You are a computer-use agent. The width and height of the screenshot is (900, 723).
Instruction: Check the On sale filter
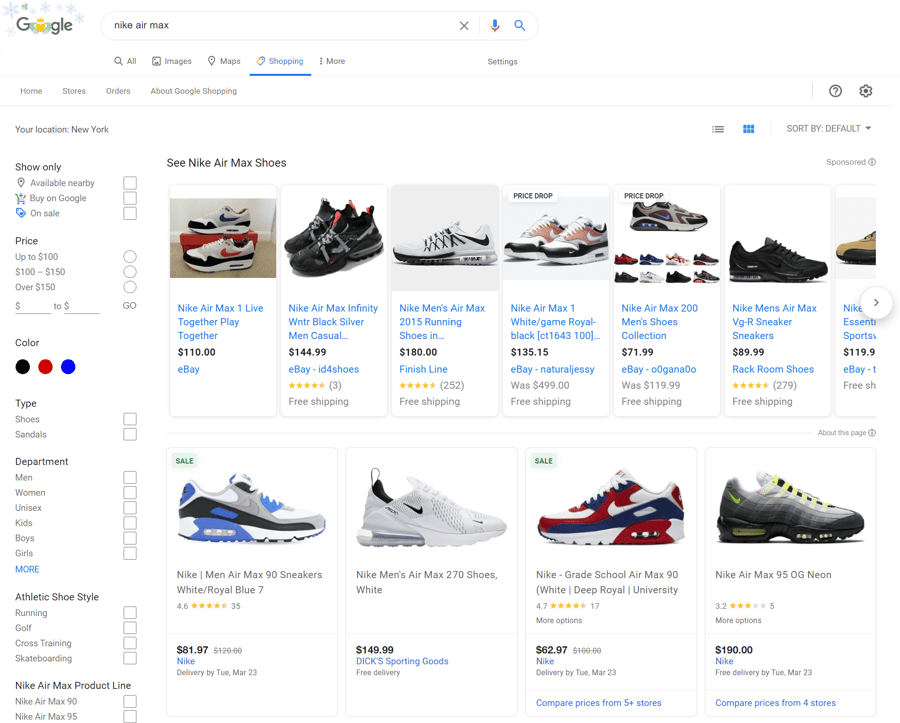[x=130, y=213]
